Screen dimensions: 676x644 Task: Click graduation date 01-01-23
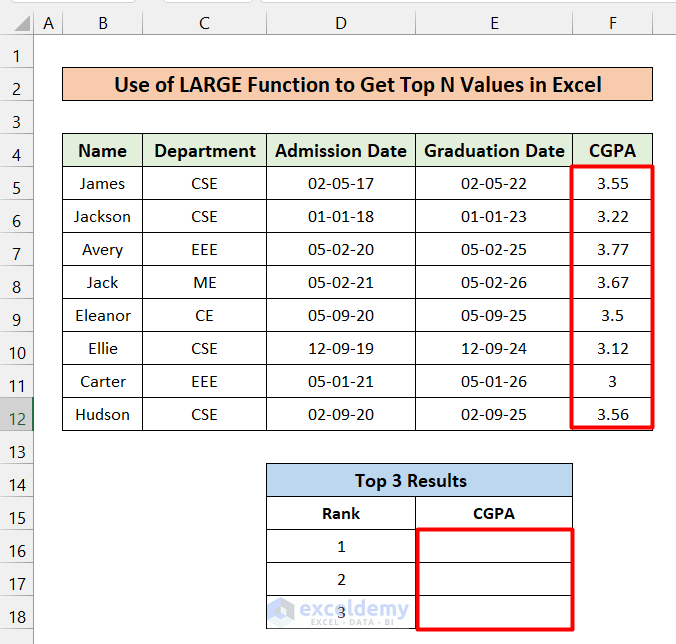click(494, 216)
